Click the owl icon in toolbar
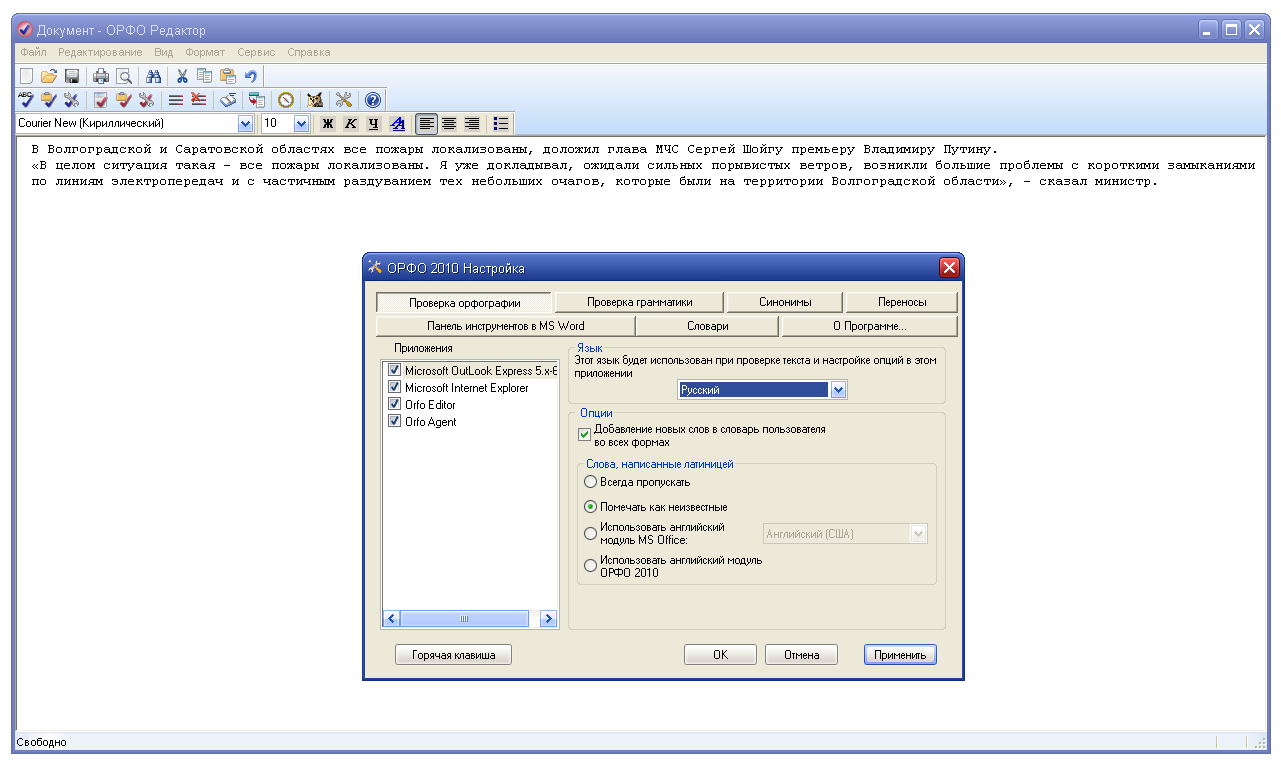Viewport: 1281px width, 769px height. point(315,100)
